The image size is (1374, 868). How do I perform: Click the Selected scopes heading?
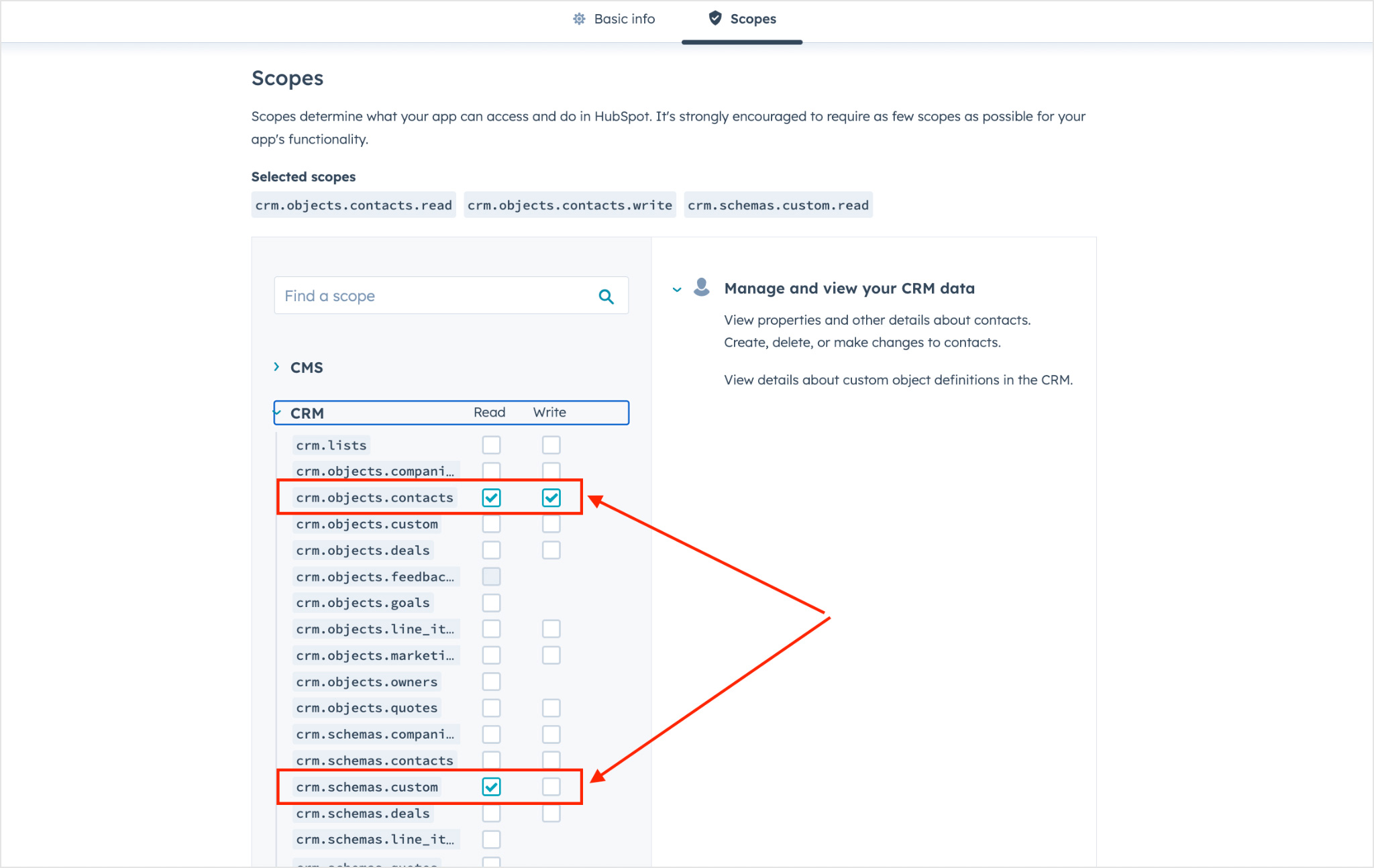click(x=303, y=176)
